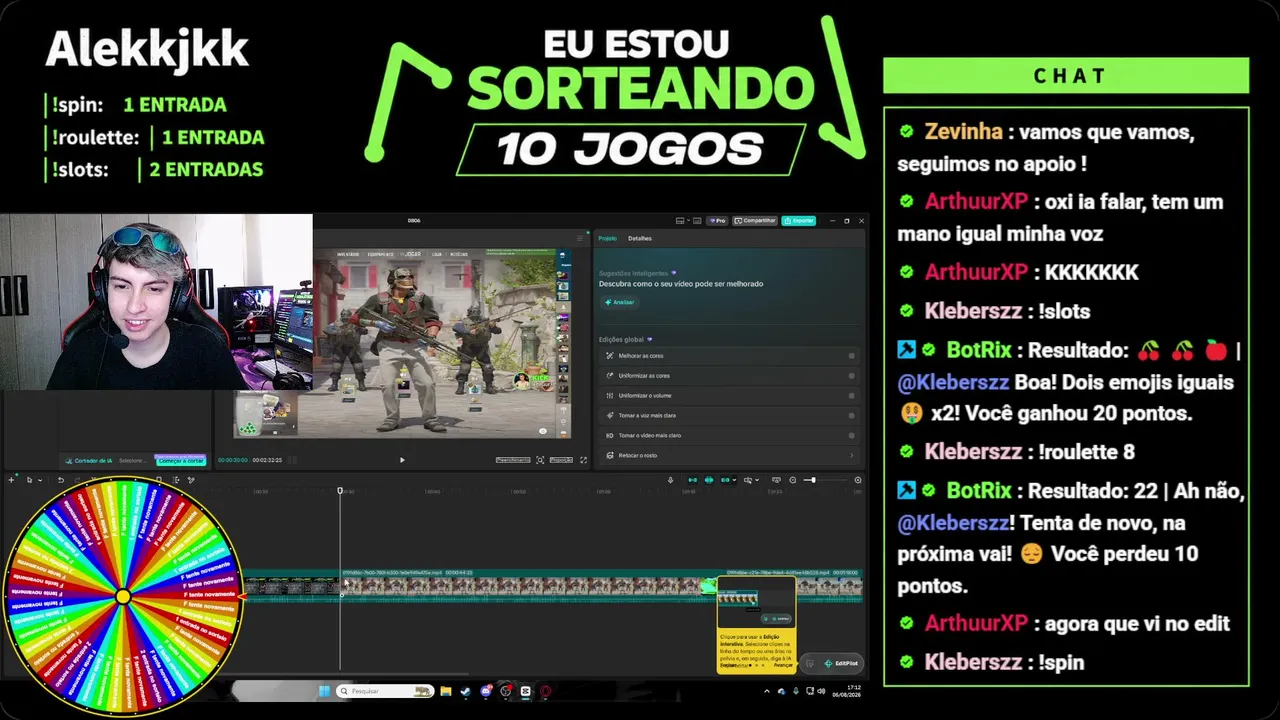Toggle Tornar a voz mais clara

click(852, 415)
